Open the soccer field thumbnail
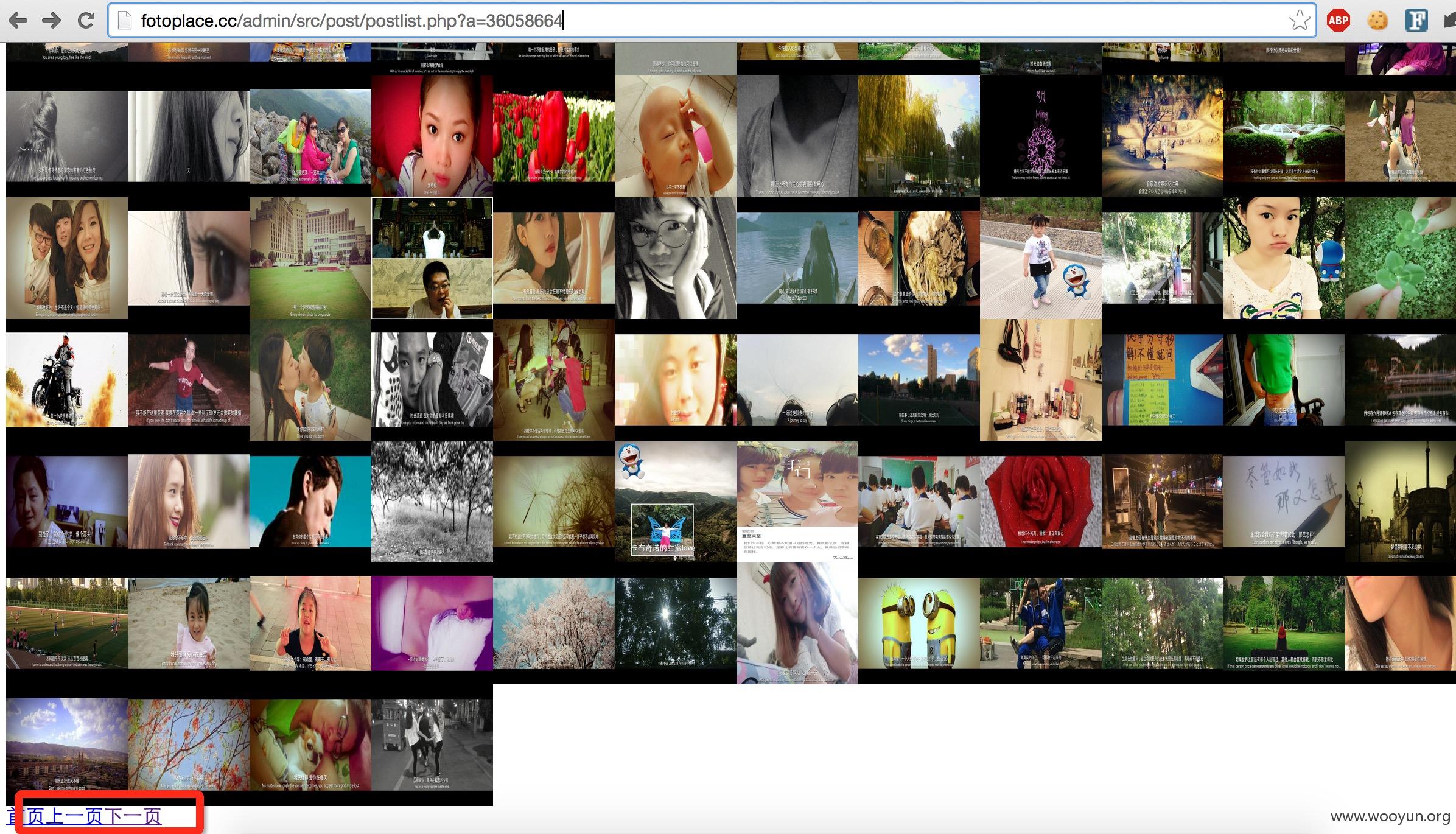 (x=67, y=623)
